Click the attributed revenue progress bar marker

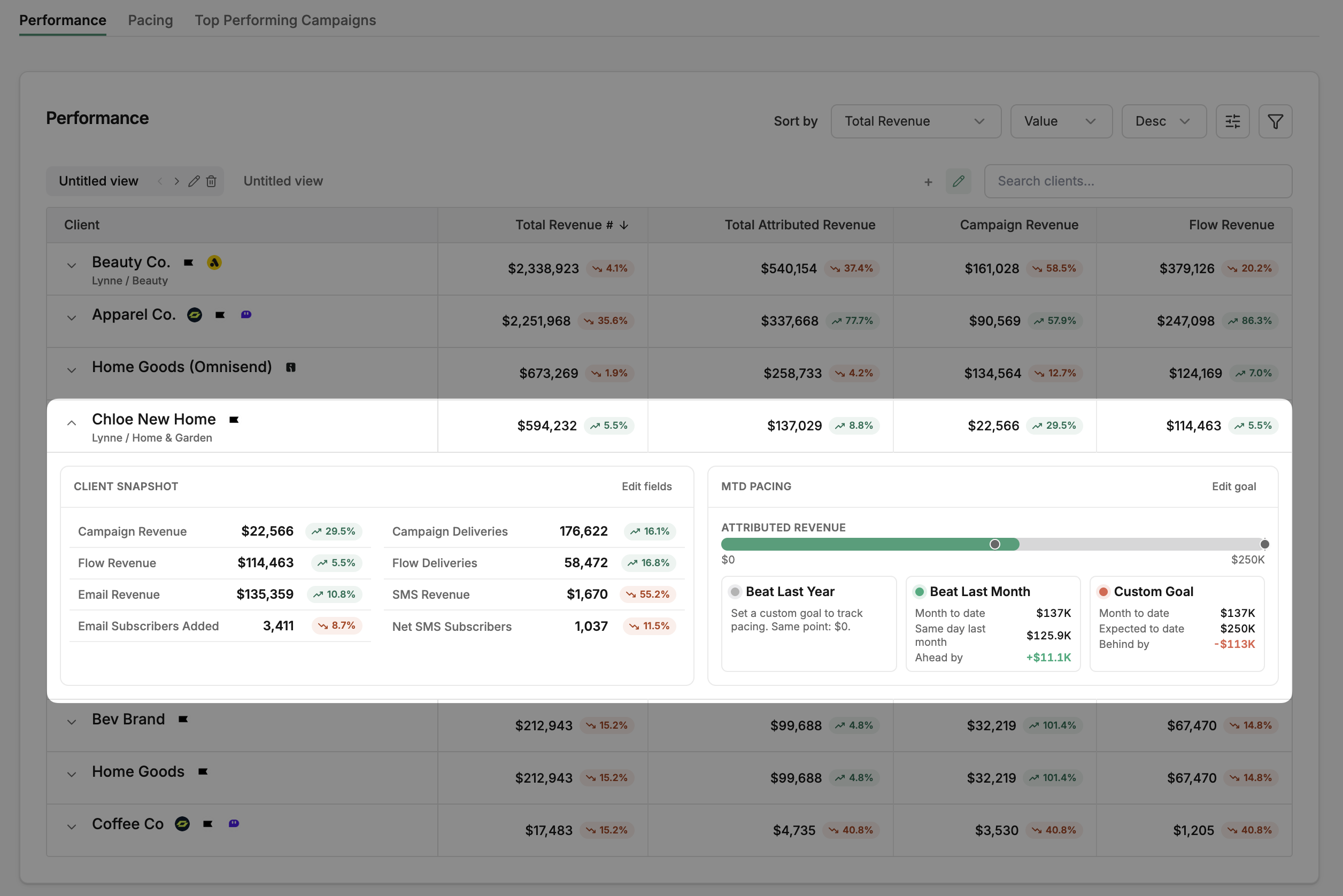click(x=995, y=544)
